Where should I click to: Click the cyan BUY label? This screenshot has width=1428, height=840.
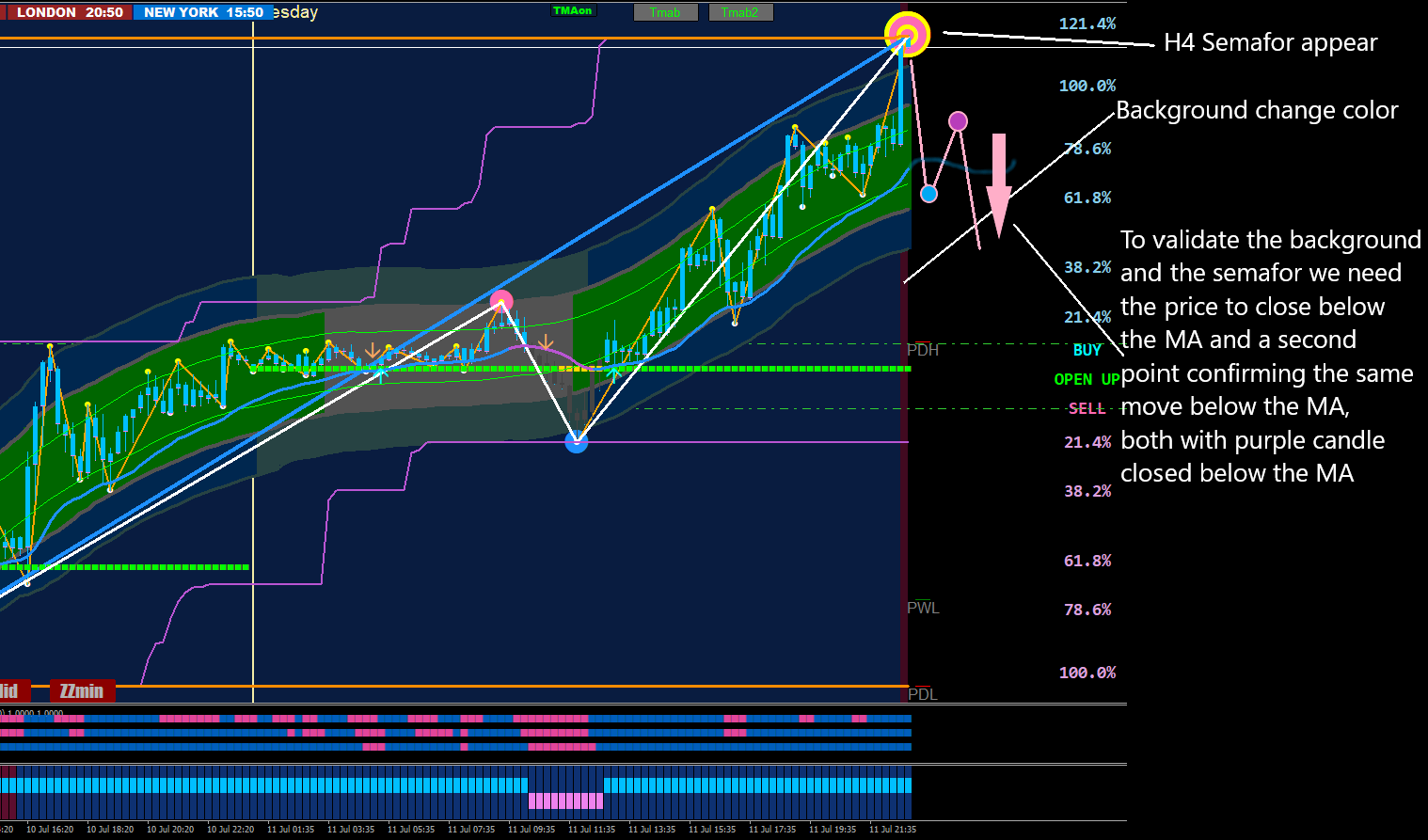tap(1087, 350)
